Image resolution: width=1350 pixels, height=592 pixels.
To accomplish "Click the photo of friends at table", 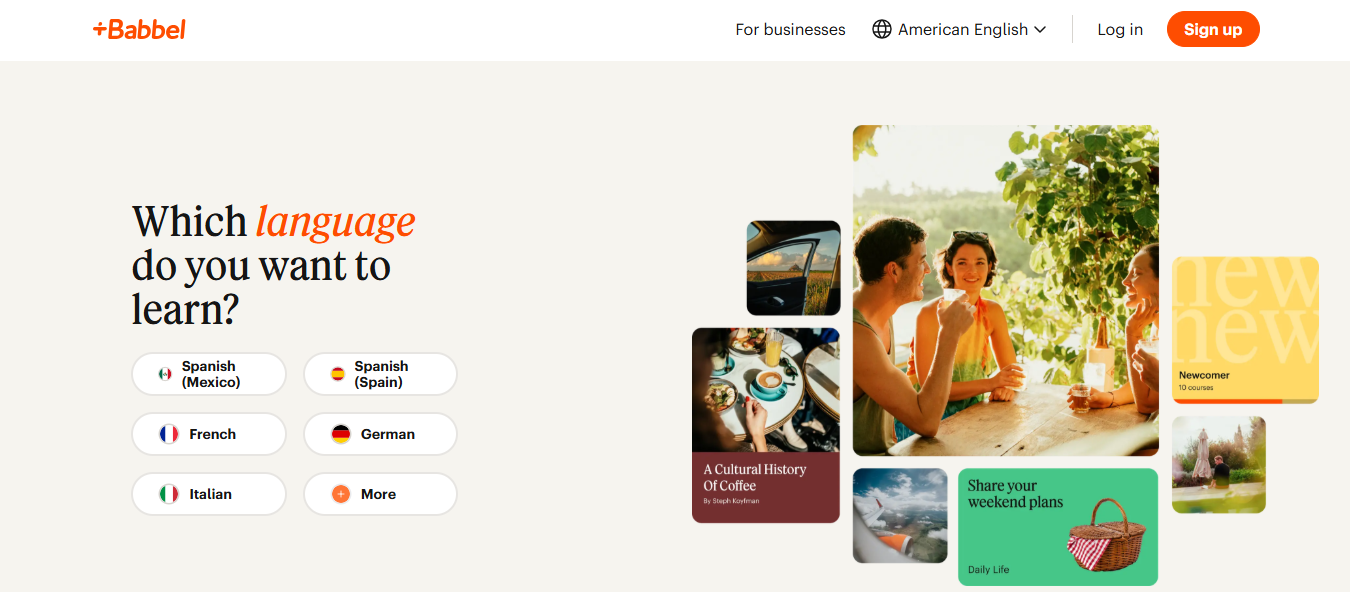I will click(x=1006, y=290).
